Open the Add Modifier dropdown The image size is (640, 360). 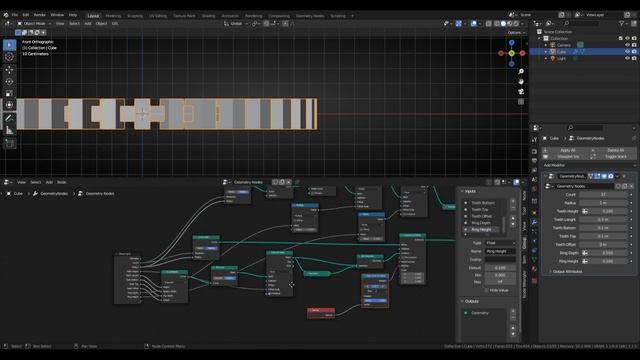click(x=589, y=165)
